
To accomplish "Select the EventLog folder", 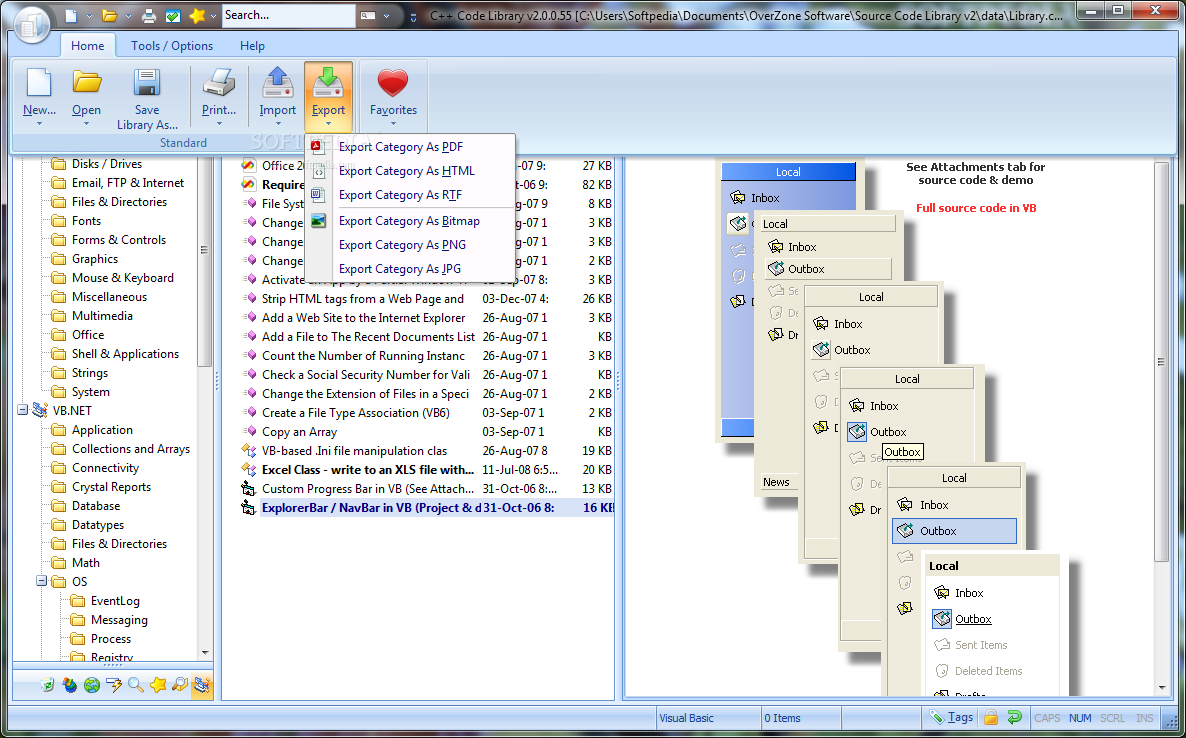I will click(115, 600).
